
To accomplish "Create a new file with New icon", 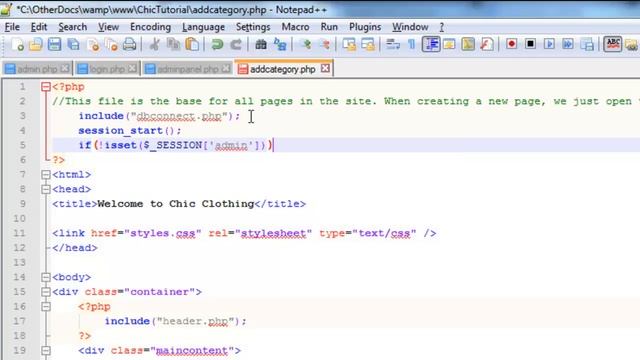I will click(17, 44).
